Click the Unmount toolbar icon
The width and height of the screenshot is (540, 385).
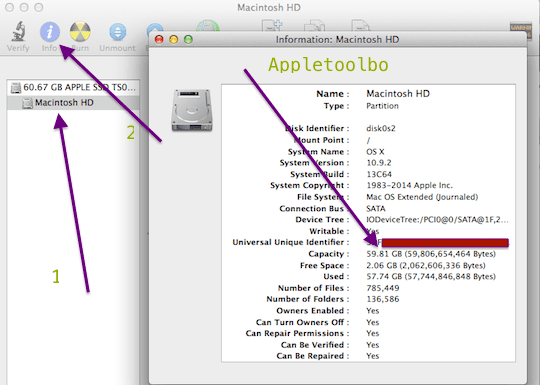(x=117, y=32)
